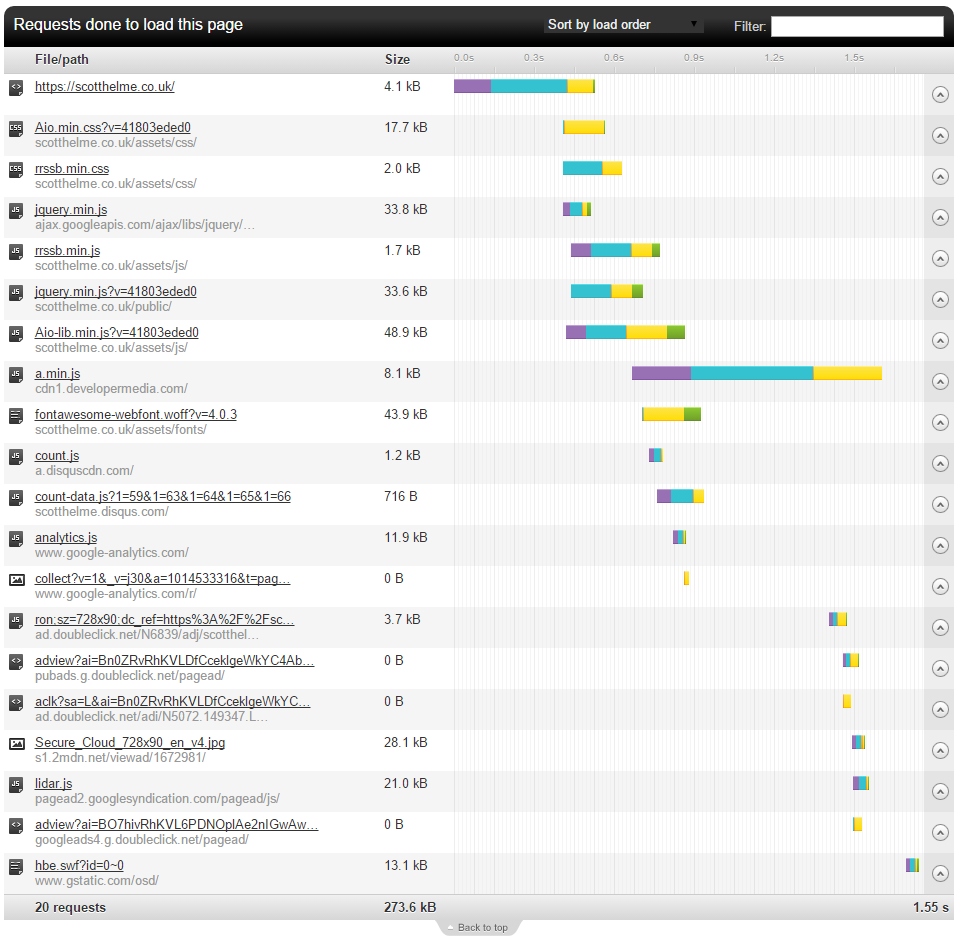This screenshot has width=961, height=945.
Task: Click the image icon beside Secure_Cloud_728x90_en_v4.jpg
Action: 16,743
